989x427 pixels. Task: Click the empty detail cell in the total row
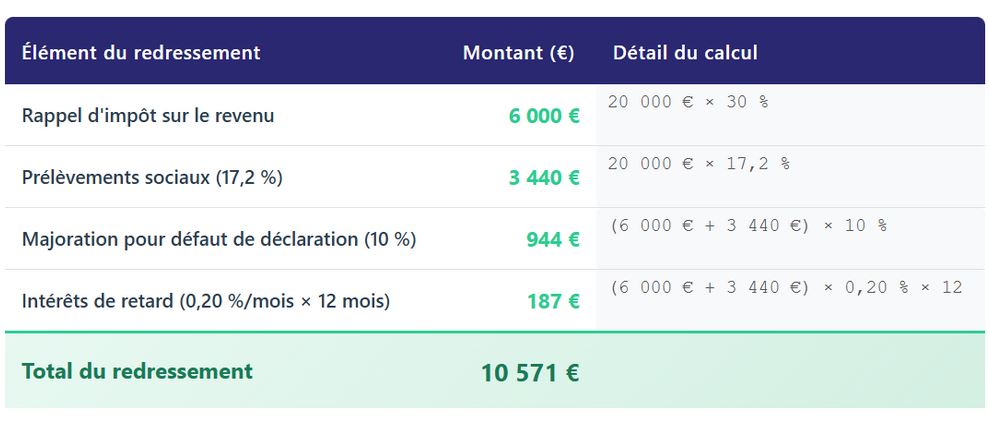[x=790, y=372]
